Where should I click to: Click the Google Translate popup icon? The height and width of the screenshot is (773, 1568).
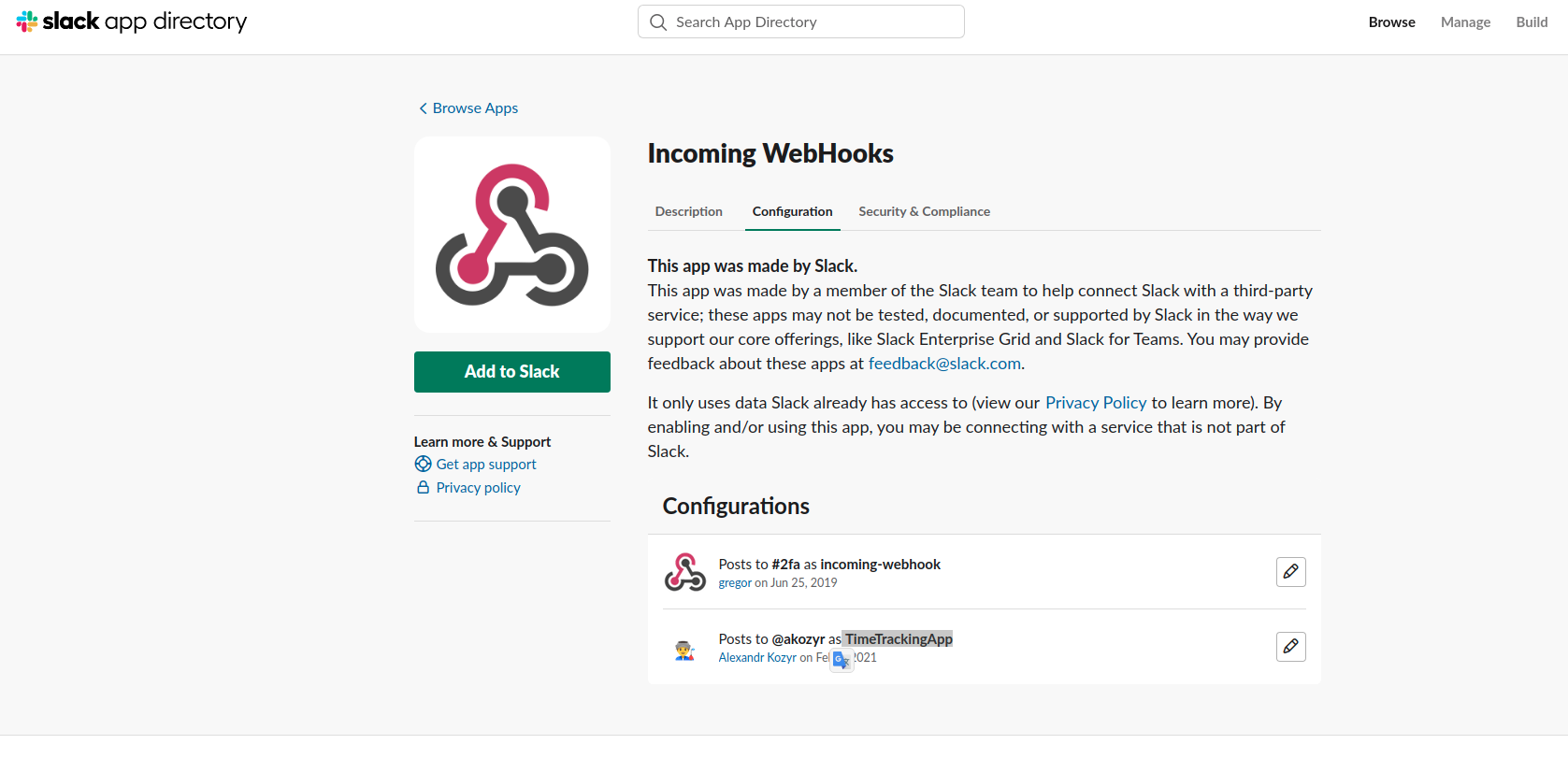coord(842,660)
